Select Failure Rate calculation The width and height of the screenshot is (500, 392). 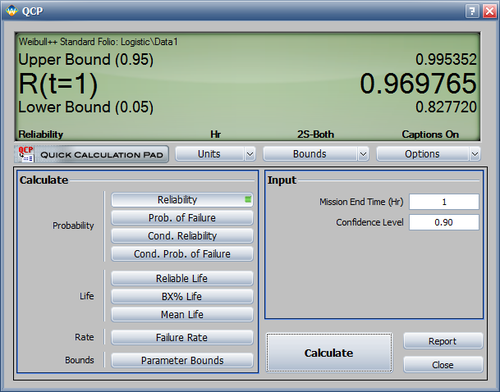click(x=182, y=337)
